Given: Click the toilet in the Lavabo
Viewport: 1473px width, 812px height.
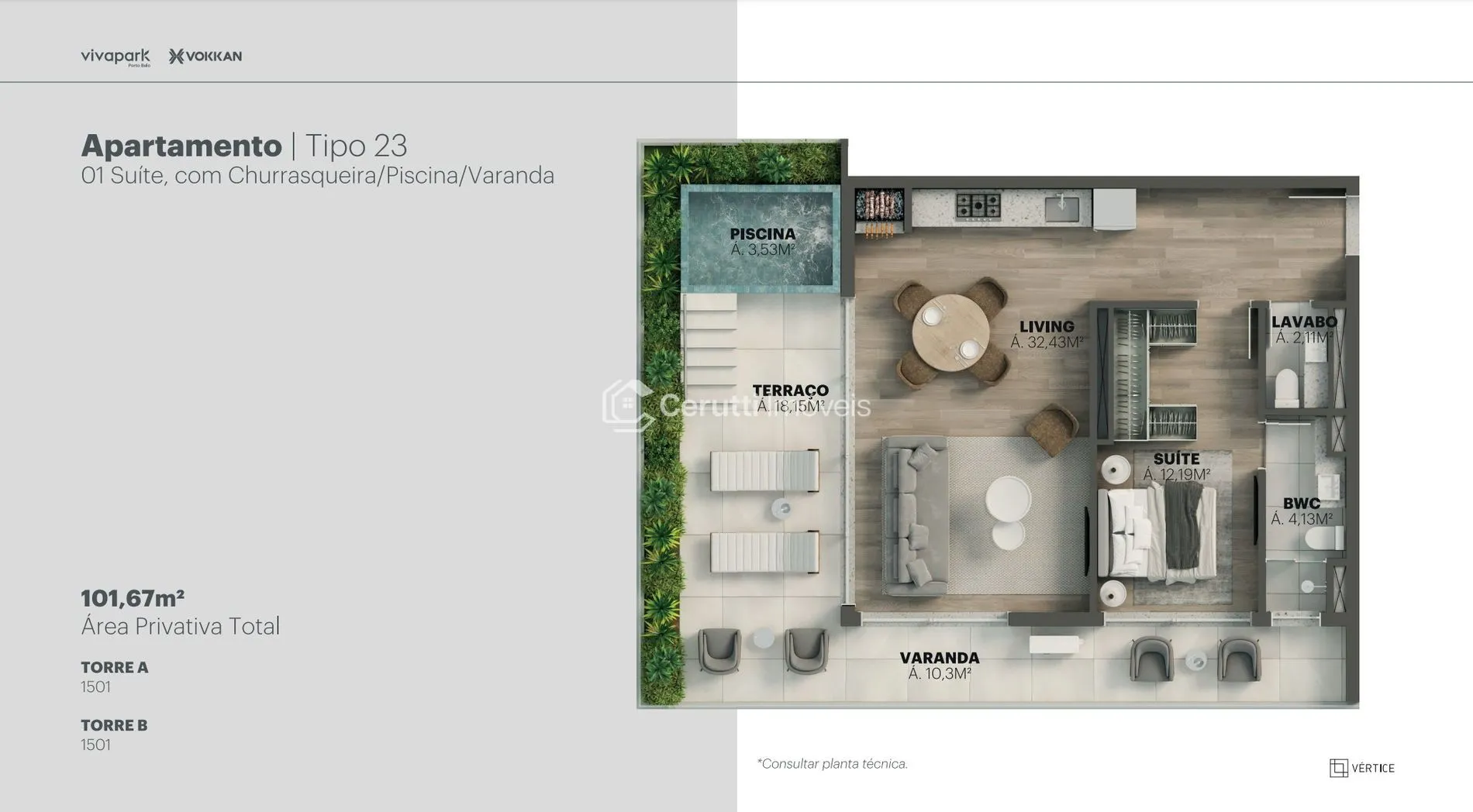Looking at the screenshot, I should (1287, 387).
